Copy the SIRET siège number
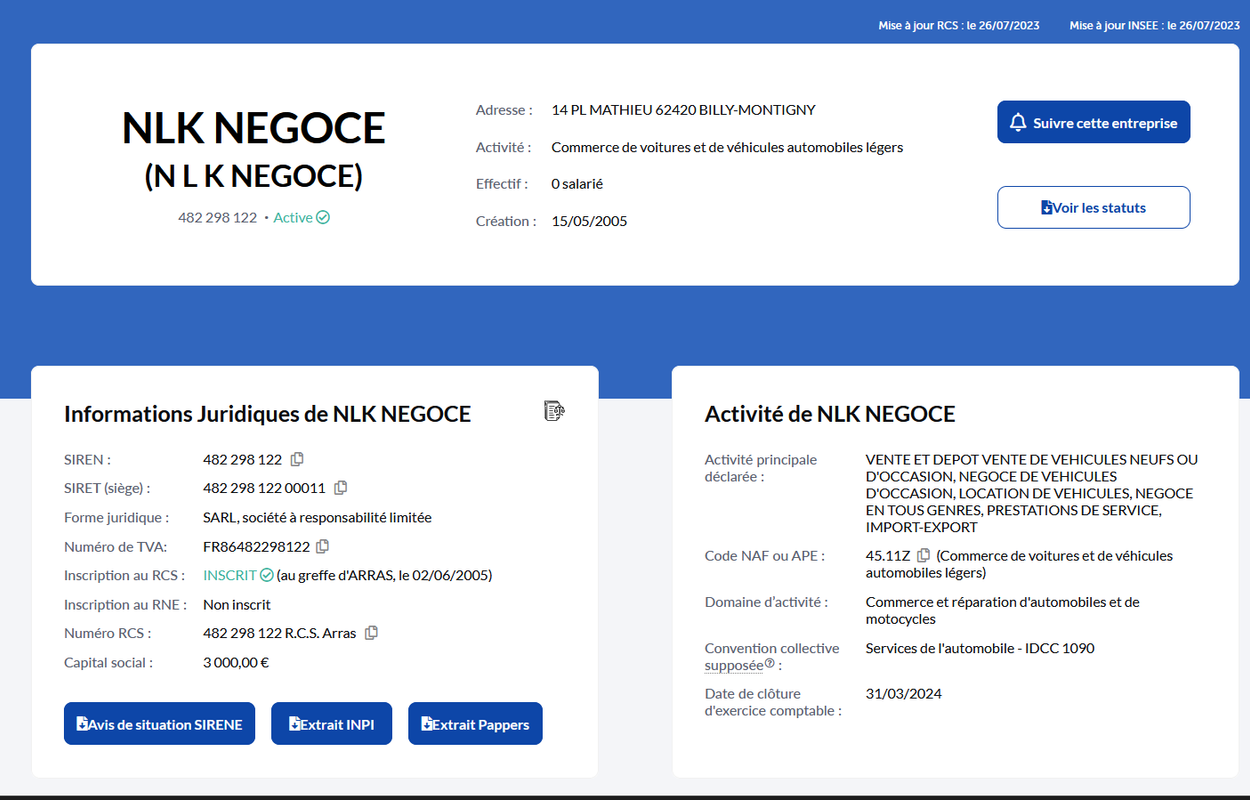The image size is (1250, 800). (x=340, y=487)
